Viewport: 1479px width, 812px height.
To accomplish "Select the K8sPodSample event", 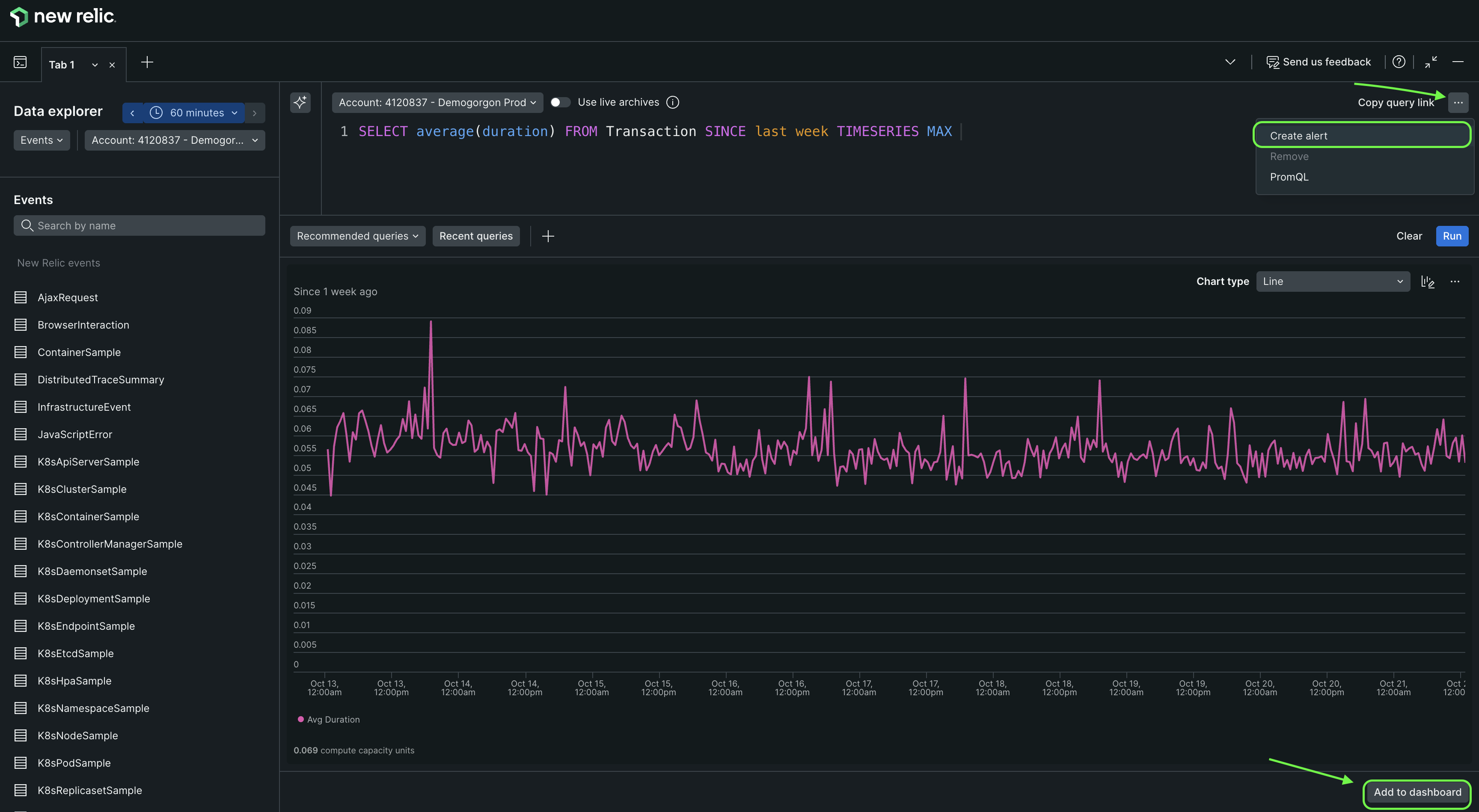I will coord(74,763).
